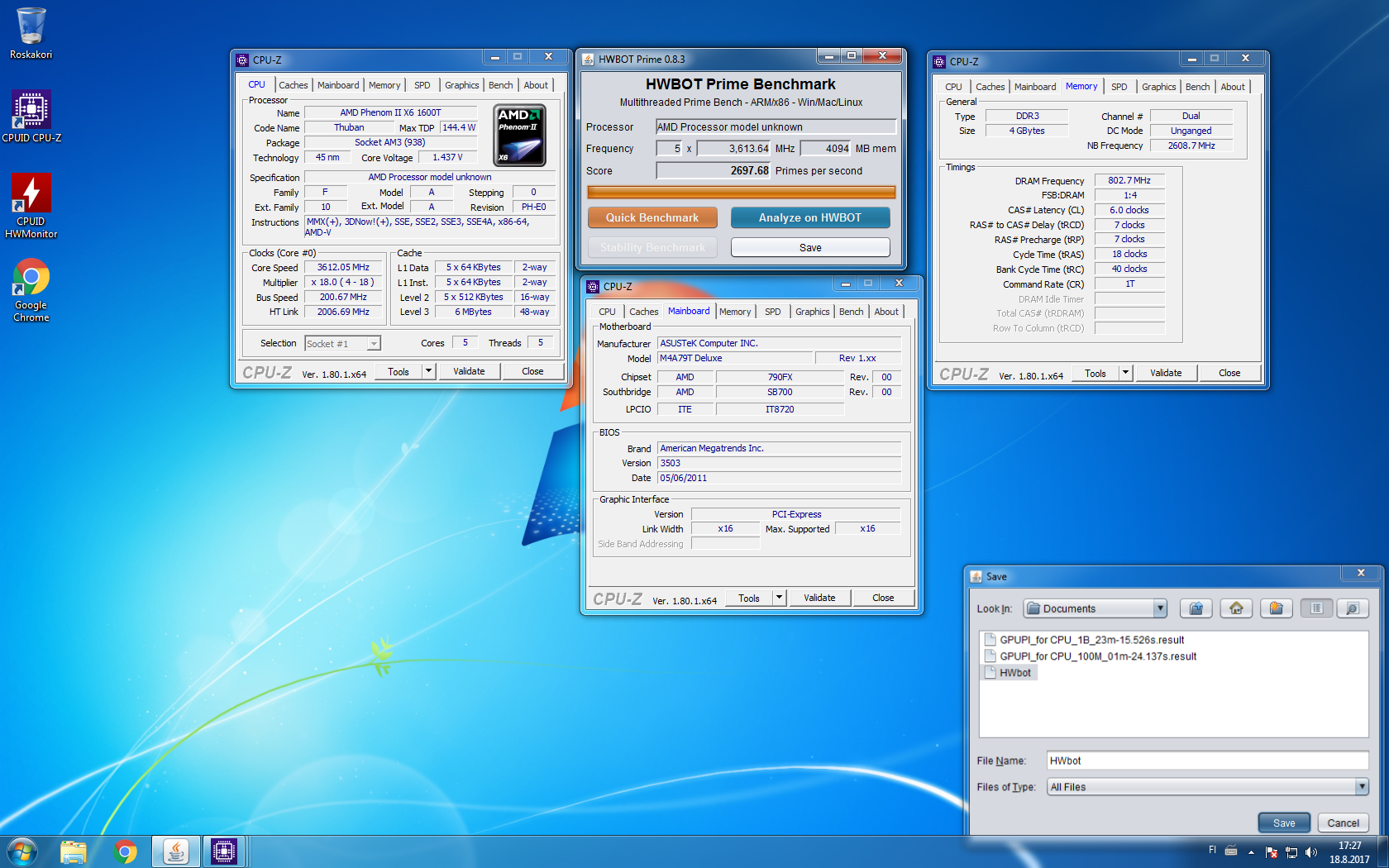Click the FI language indicator in taskbar
The height and width of the screenshot is (868, 1389).
[x=1212, y=850]
